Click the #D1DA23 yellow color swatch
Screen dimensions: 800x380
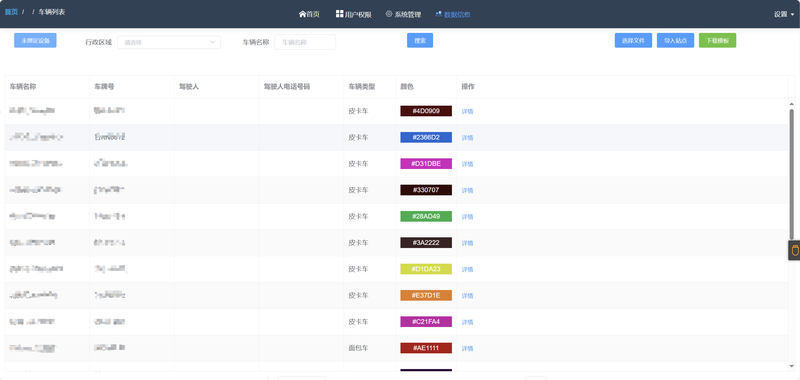click(x=426, y=269)
